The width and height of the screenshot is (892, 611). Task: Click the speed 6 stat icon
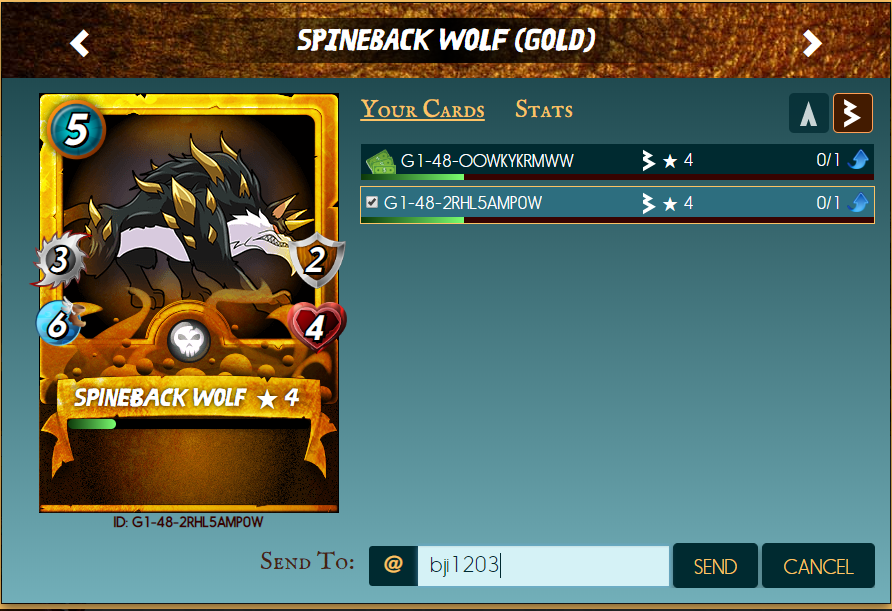pos(59,323)
